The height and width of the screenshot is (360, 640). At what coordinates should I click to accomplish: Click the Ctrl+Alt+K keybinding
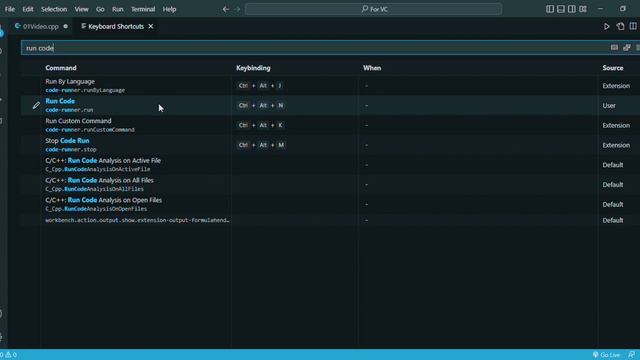[x=260, y=125]
